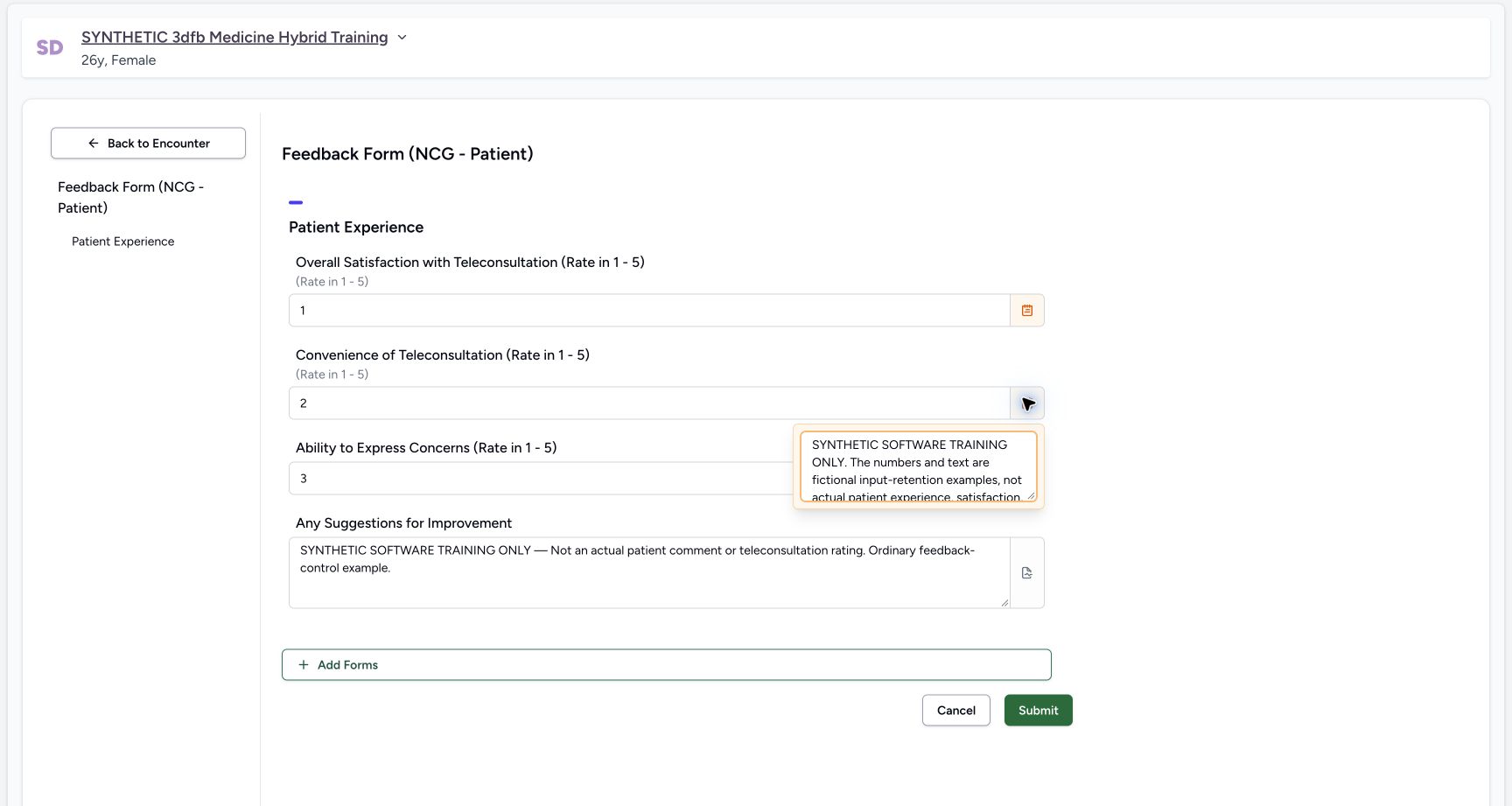Click the "26y, Female" patient details text

[119, 60]
